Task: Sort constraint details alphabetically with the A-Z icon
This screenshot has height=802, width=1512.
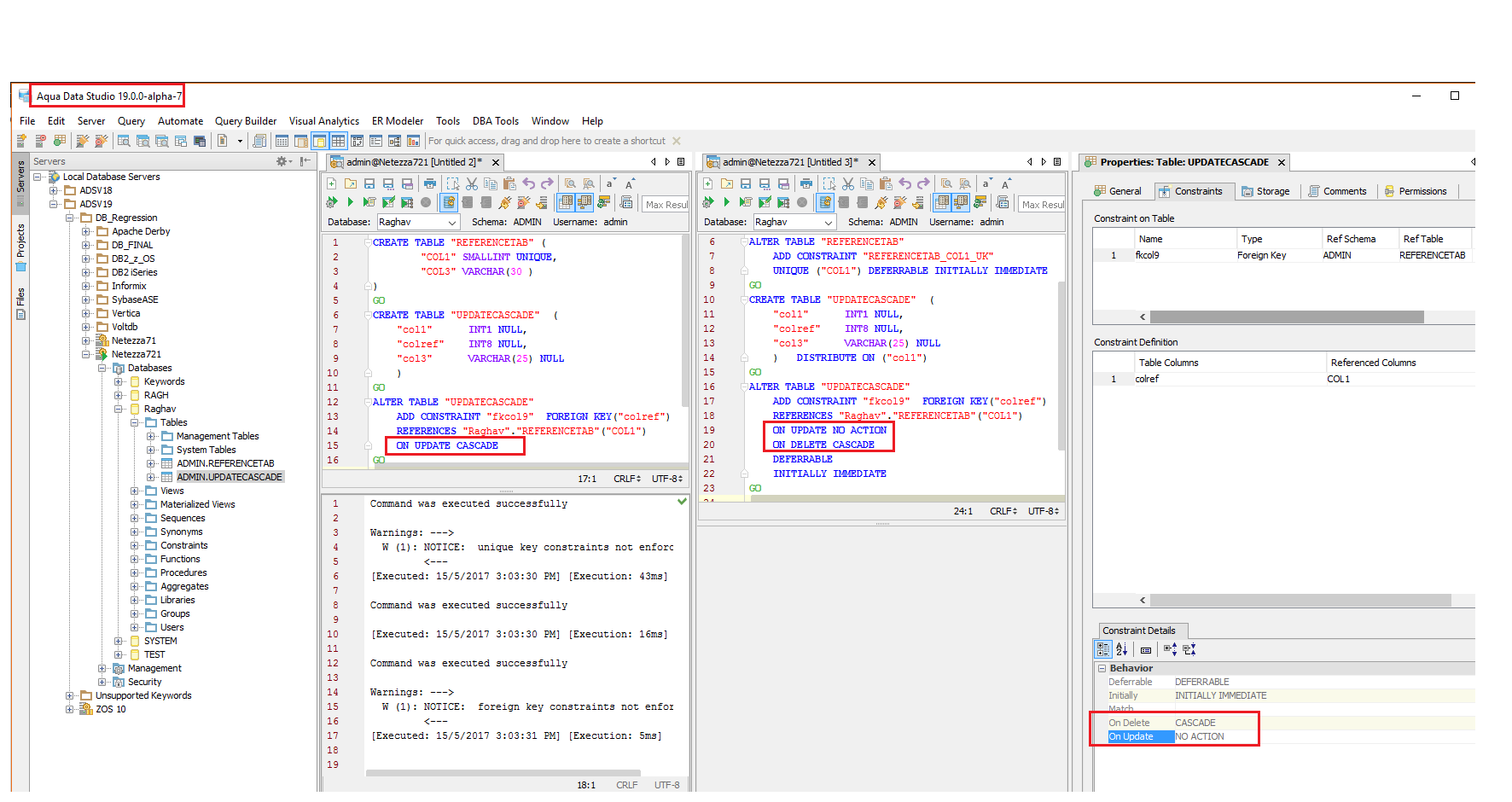Action: pyautogui.click(x=1122, y=649)
